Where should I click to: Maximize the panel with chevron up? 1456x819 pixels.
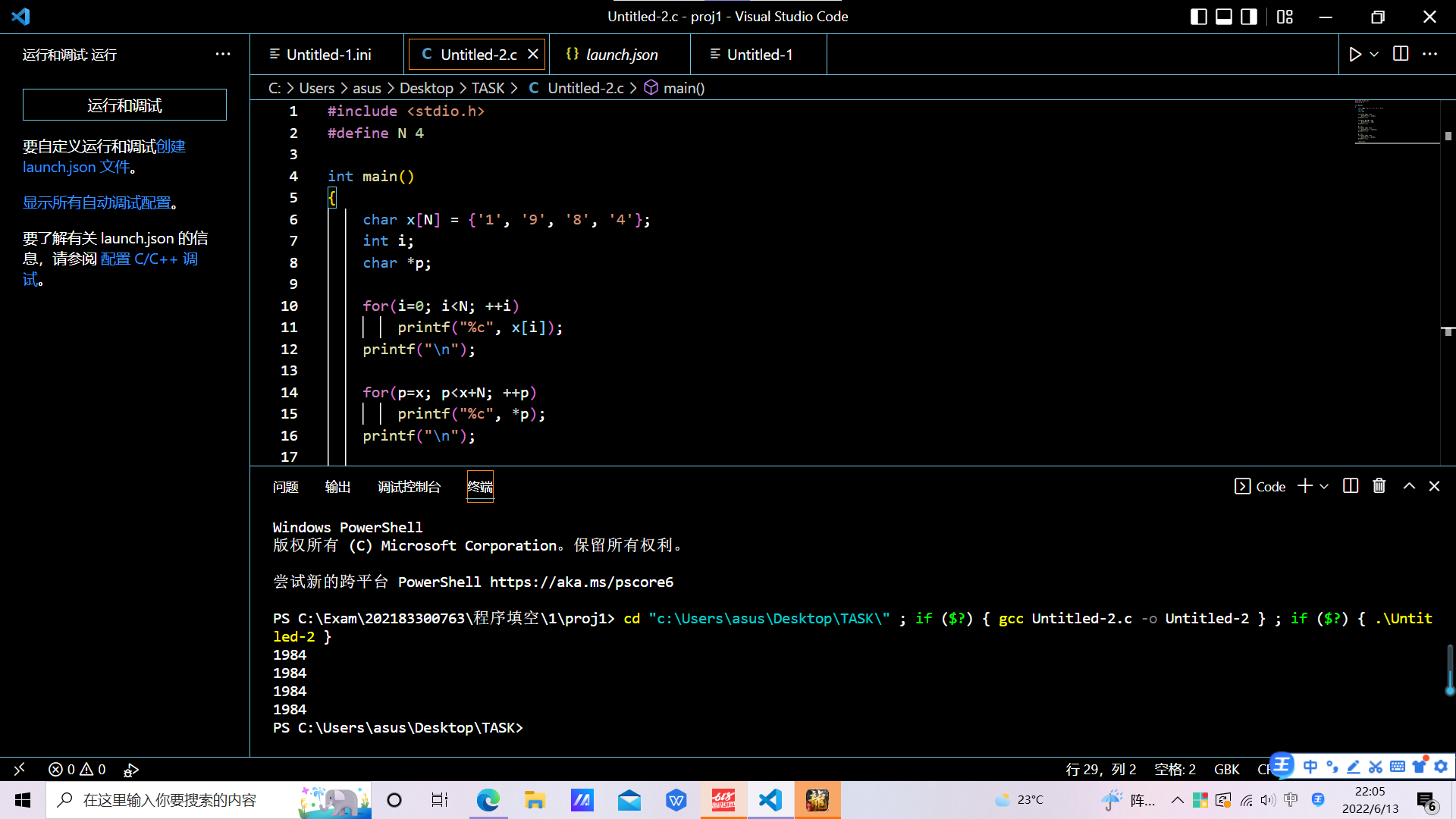coord(1409,486)
